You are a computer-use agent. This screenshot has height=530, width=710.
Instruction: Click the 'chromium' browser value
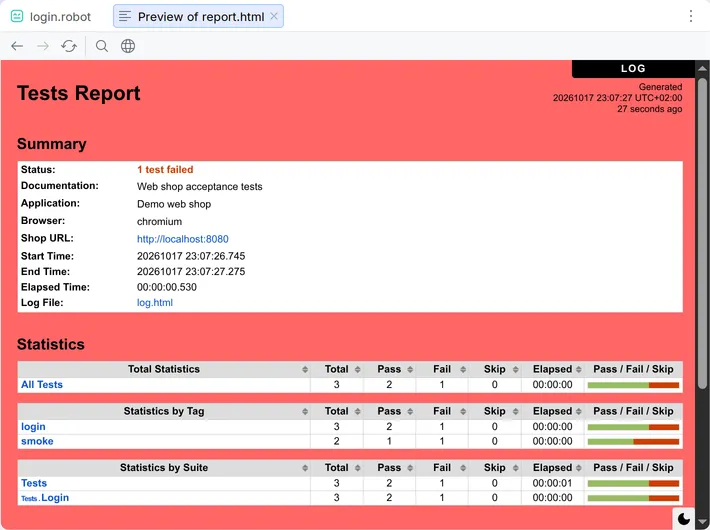[159, 222]
